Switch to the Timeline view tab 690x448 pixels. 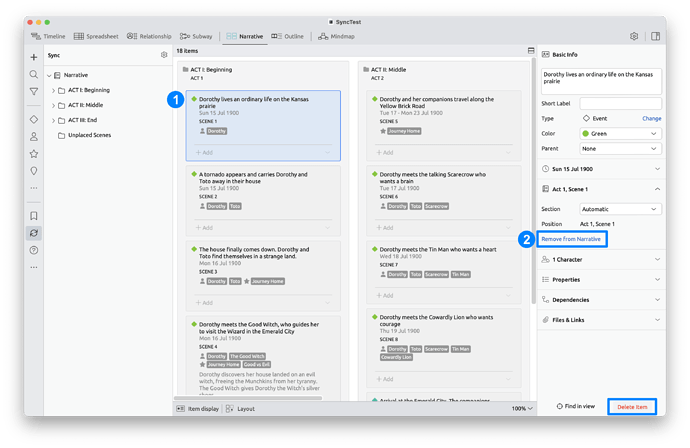pyautogui.click(x=48, y=36)
